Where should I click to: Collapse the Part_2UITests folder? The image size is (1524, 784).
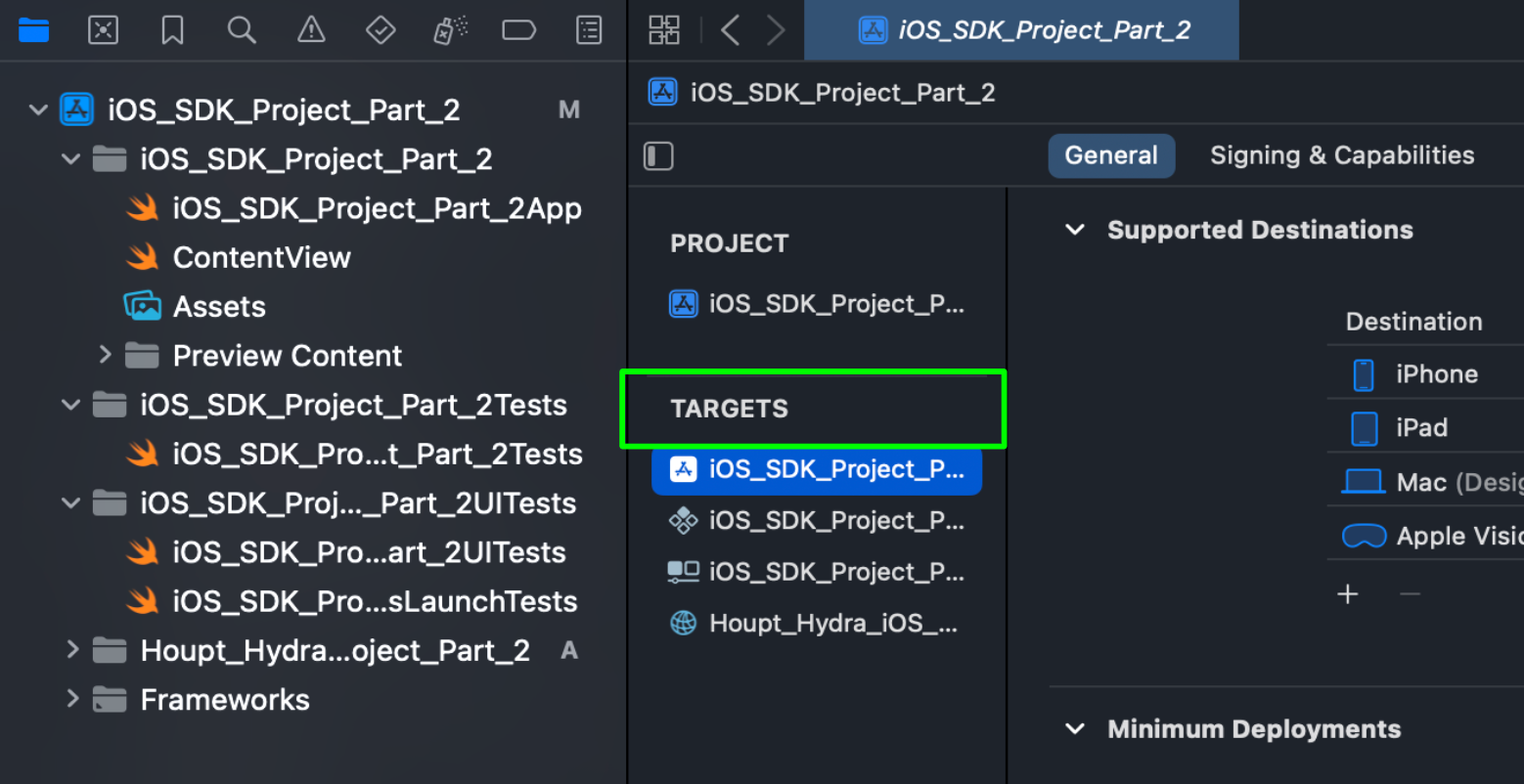pyautogui.click(x=70, y=503)
